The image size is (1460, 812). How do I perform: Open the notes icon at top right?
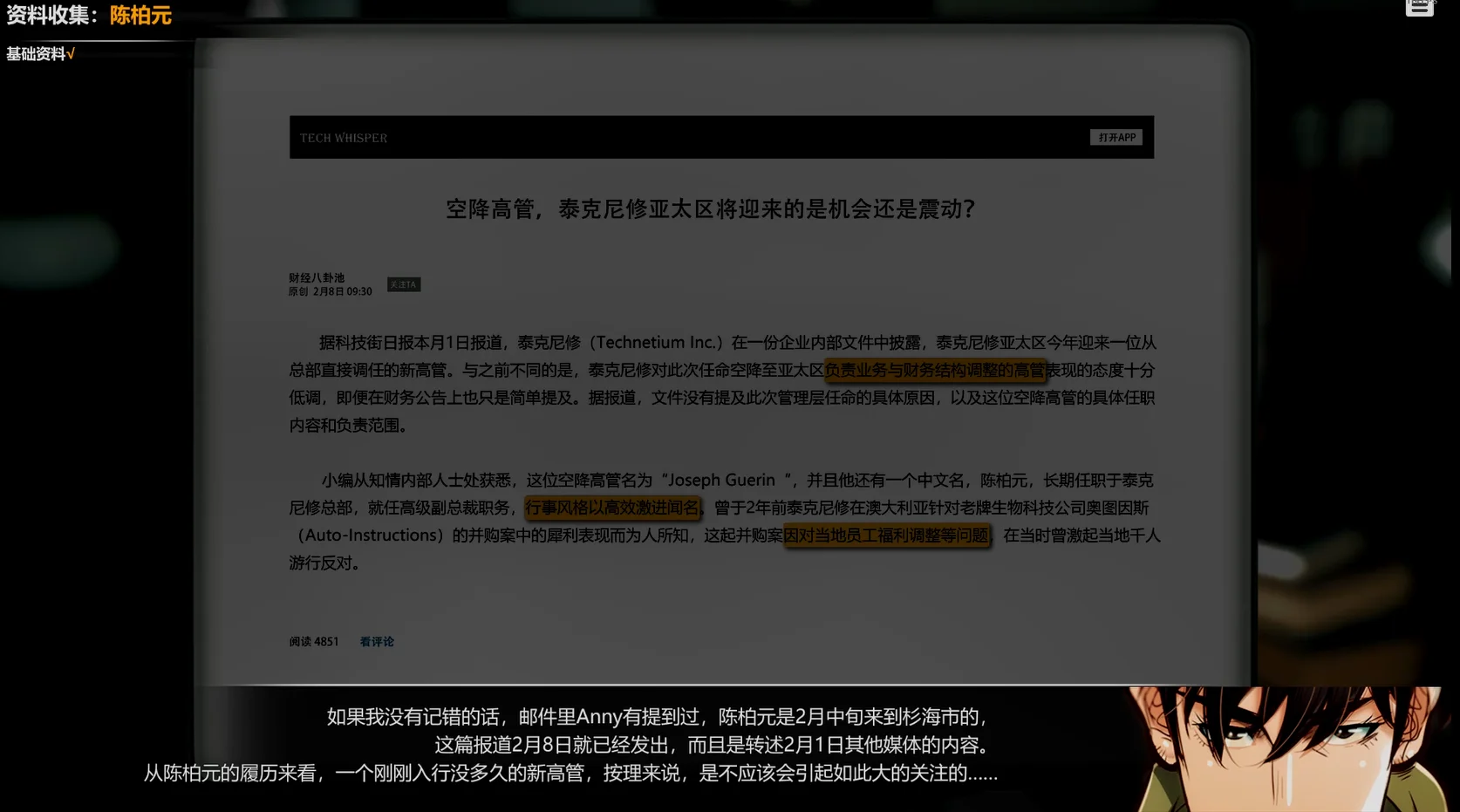point(1420,8)
